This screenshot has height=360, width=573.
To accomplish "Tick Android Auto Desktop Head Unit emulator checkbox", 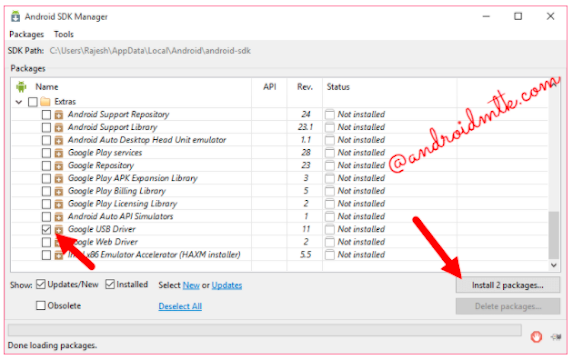I will coord(46,140).
